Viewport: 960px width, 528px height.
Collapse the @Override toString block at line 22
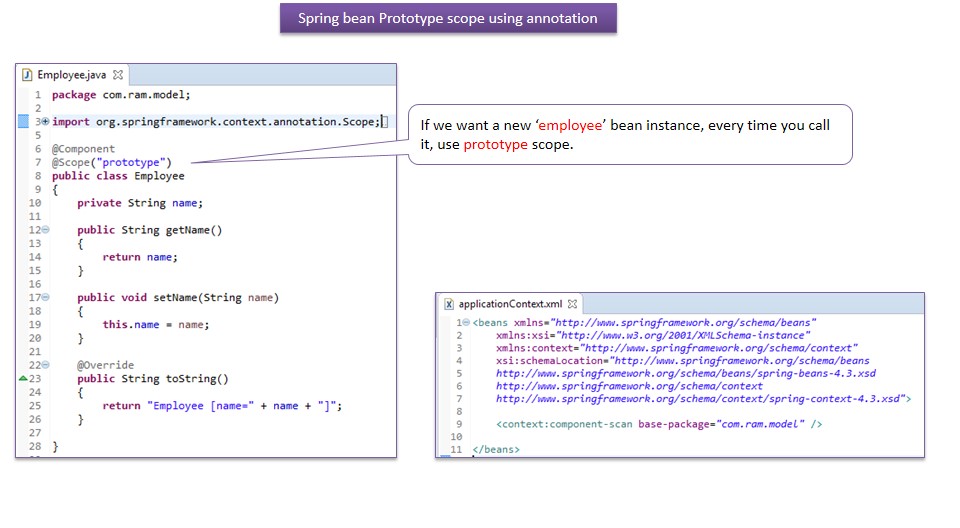click(45, 364)
